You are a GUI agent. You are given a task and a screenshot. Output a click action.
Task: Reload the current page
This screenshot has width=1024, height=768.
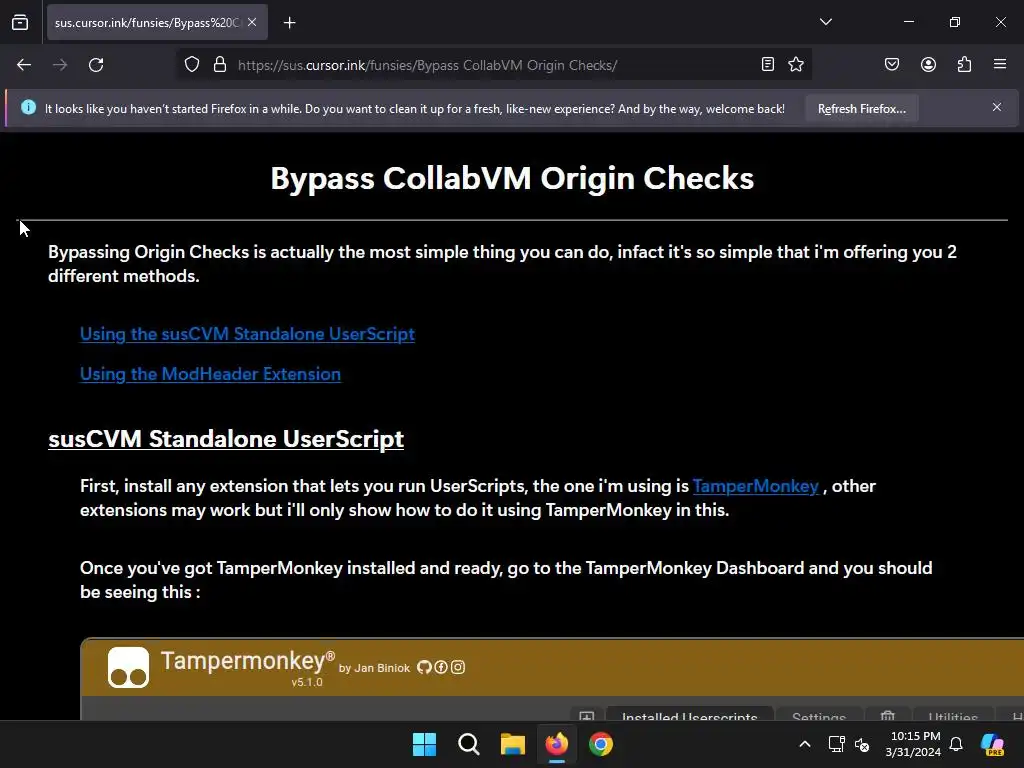pos(96,65)
